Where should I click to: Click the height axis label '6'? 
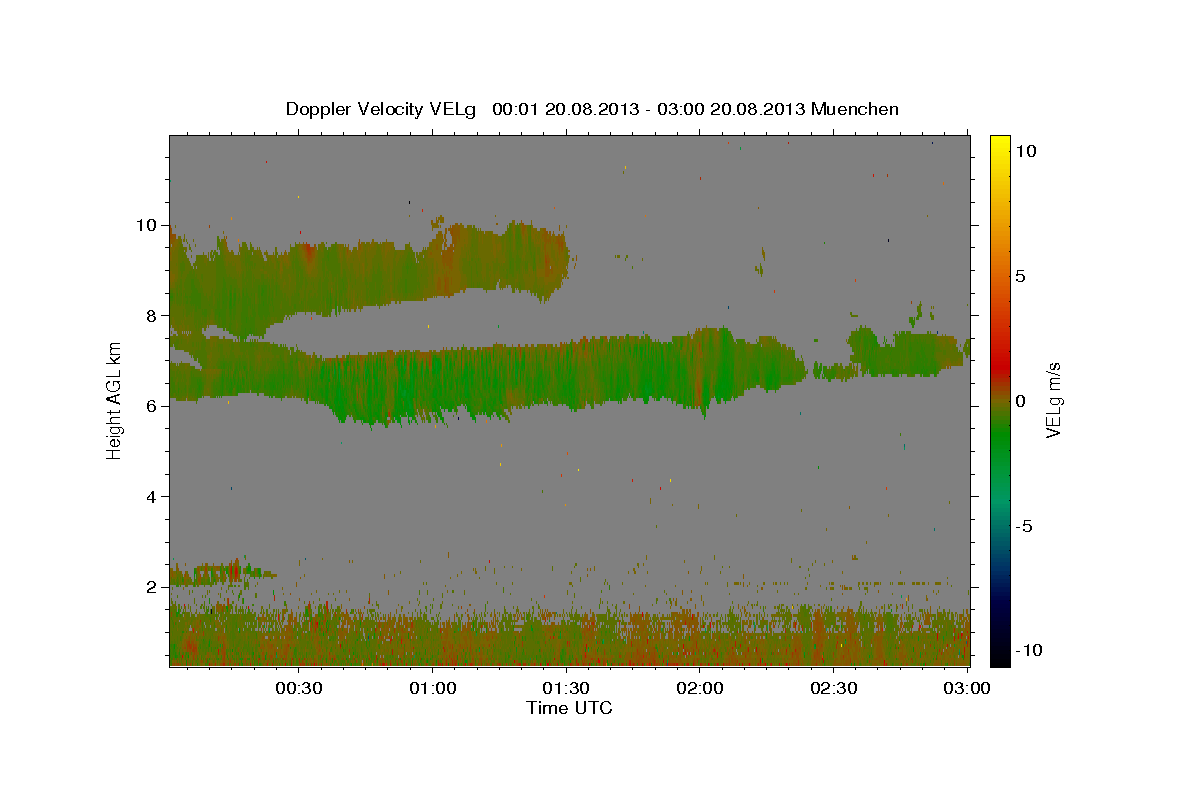[x=154, y=406]
